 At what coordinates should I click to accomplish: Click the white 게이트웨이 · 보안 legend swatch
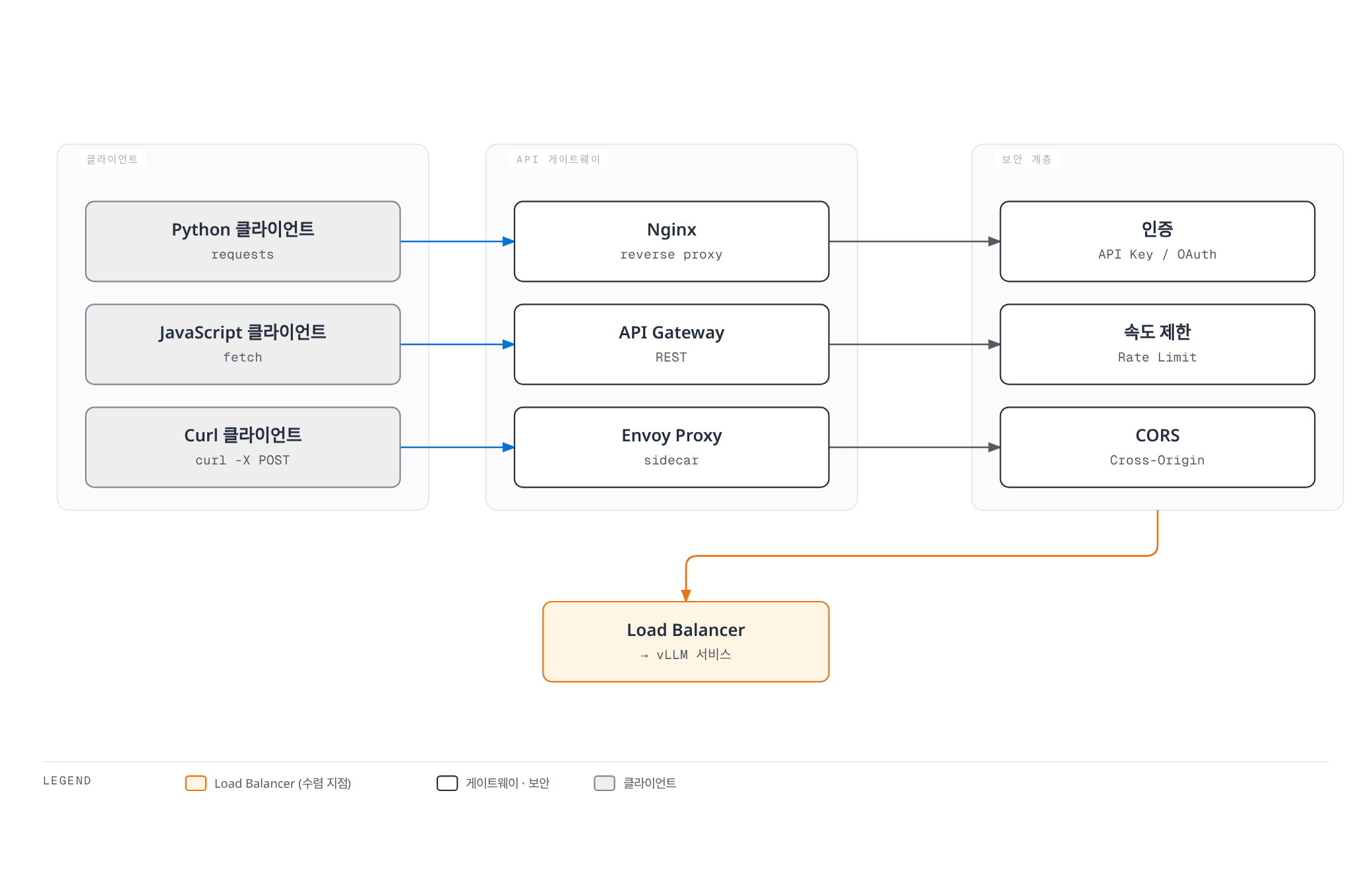pyautogui.click(x=447, y=783)
